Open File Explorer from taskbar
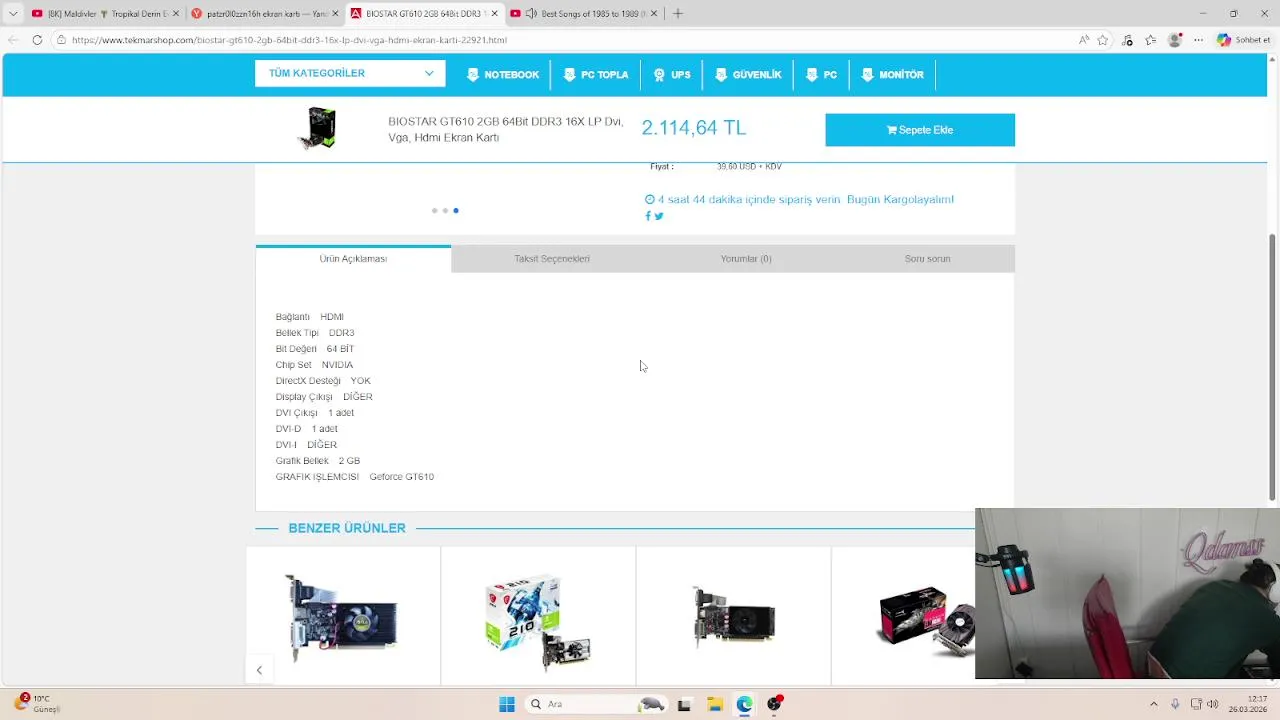Viewport: 1280px width, 720px height. (714, 704)
